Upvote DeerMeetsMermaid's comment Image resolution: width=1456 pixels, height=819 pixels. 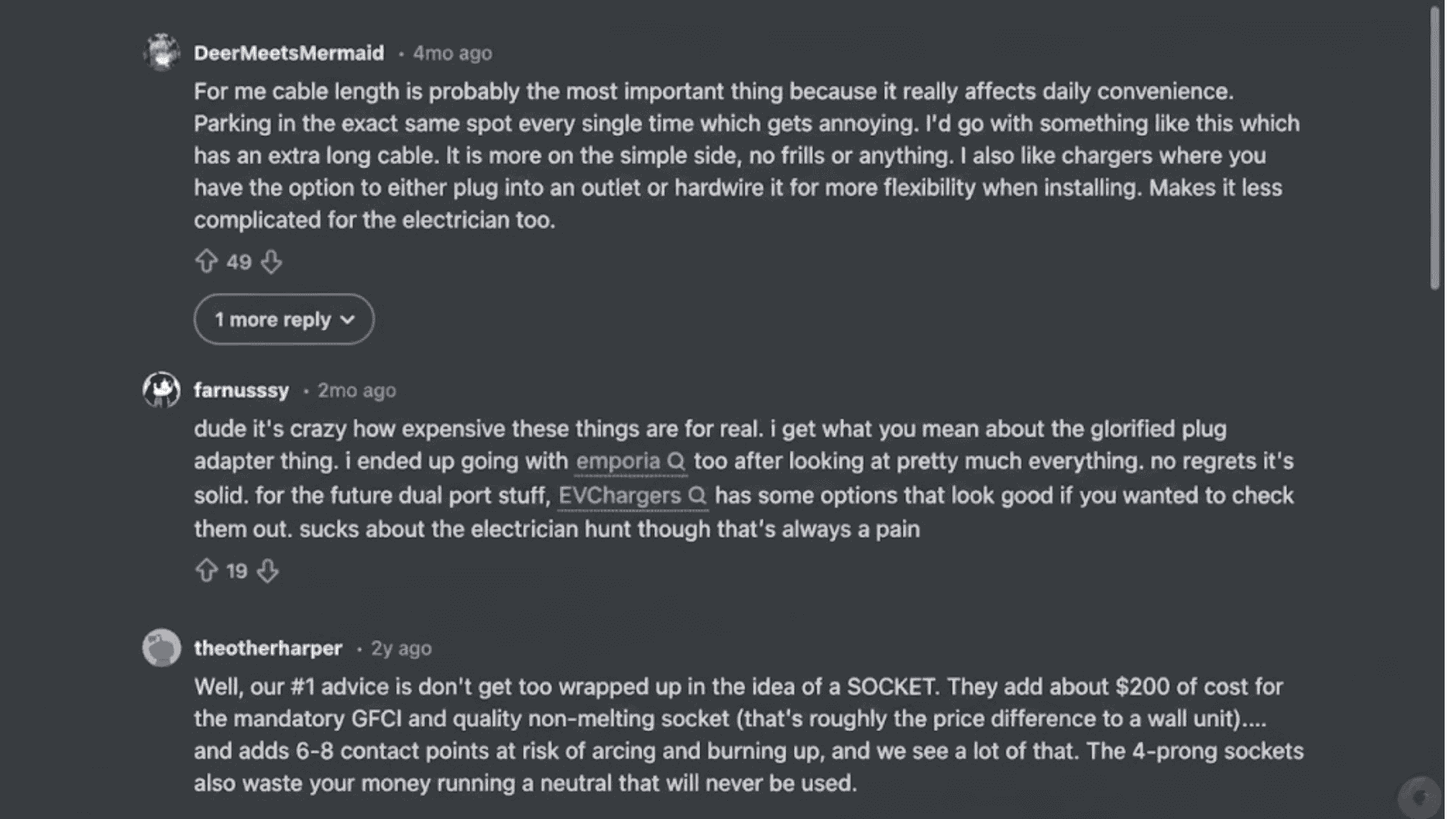(206, 262)
